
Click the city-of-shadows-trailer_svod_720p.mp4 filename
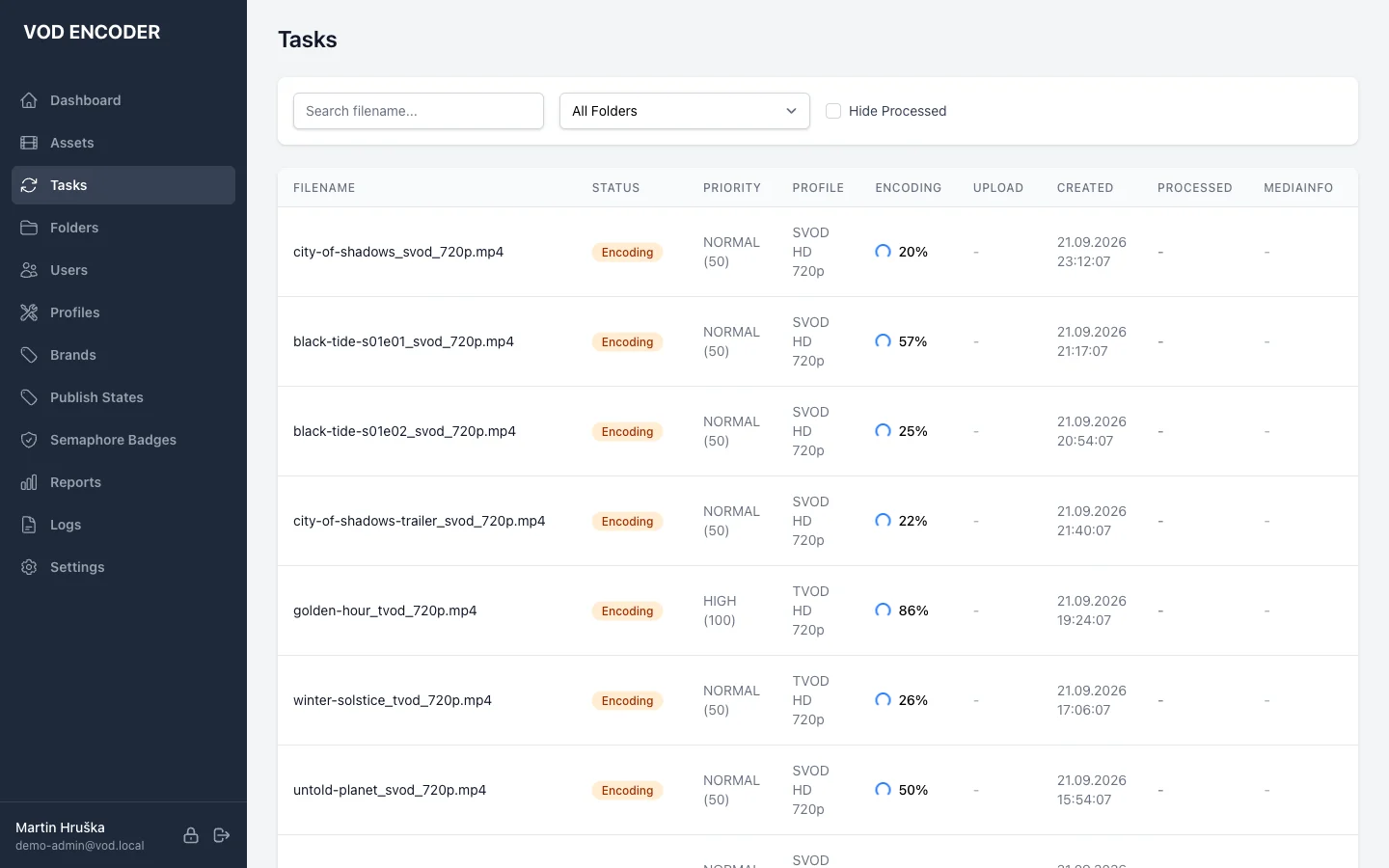tap(420, 521)
